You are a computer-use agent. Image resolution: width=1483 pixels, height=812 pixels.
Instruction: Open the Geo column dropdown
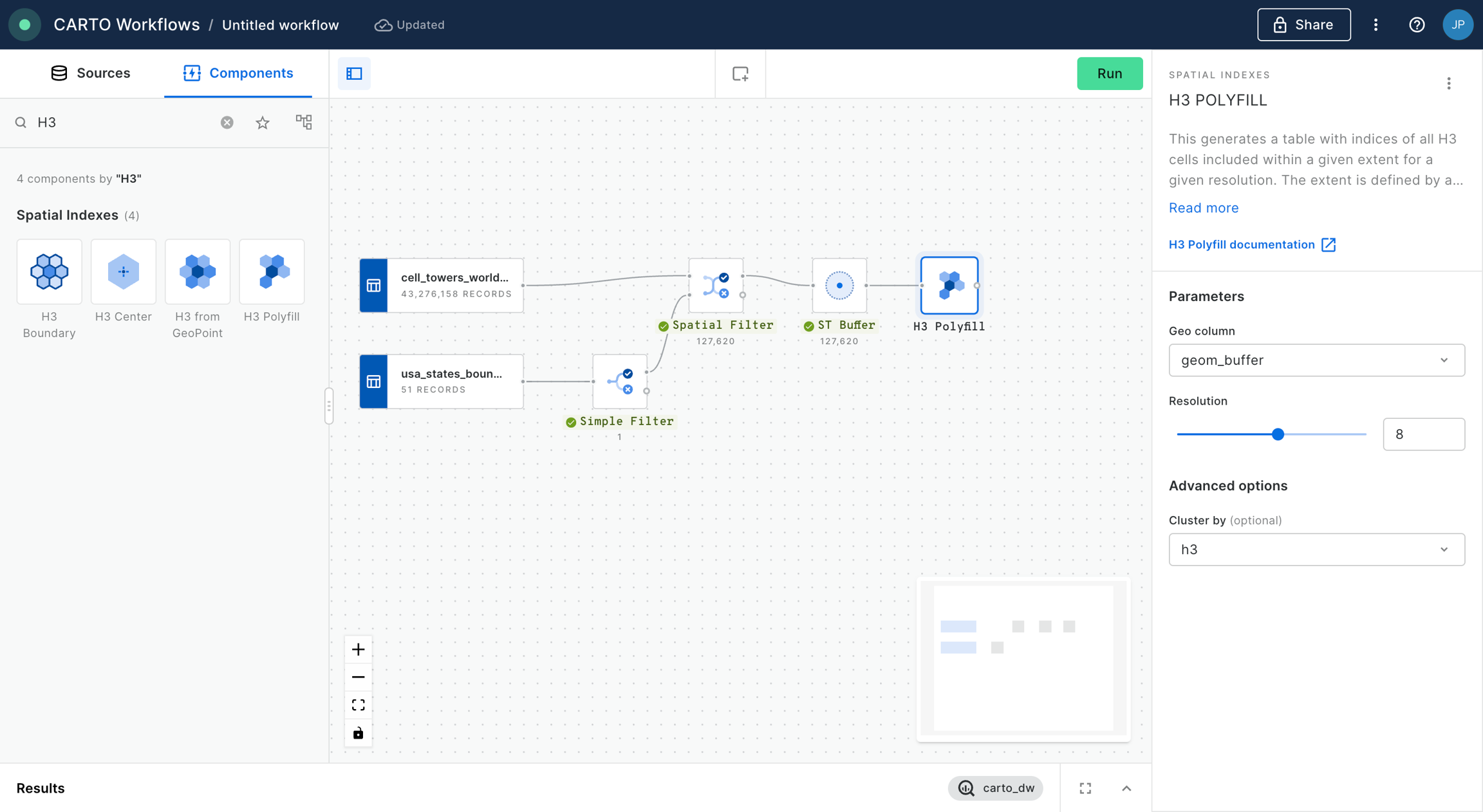tap(1316, 360)
